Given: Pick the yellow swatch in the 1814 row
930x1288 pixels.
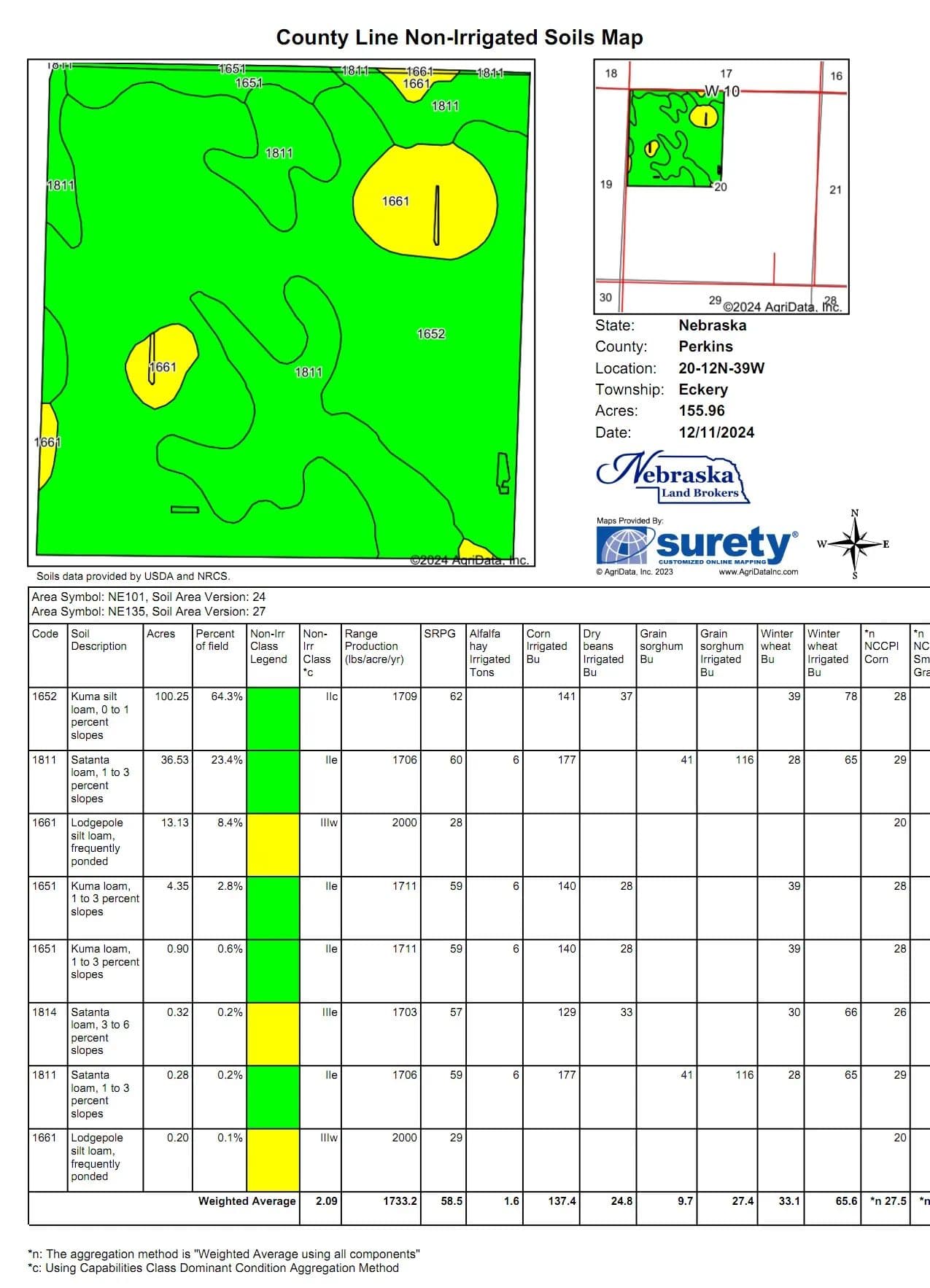Looking at the screenshot, I should point(273,1033).
